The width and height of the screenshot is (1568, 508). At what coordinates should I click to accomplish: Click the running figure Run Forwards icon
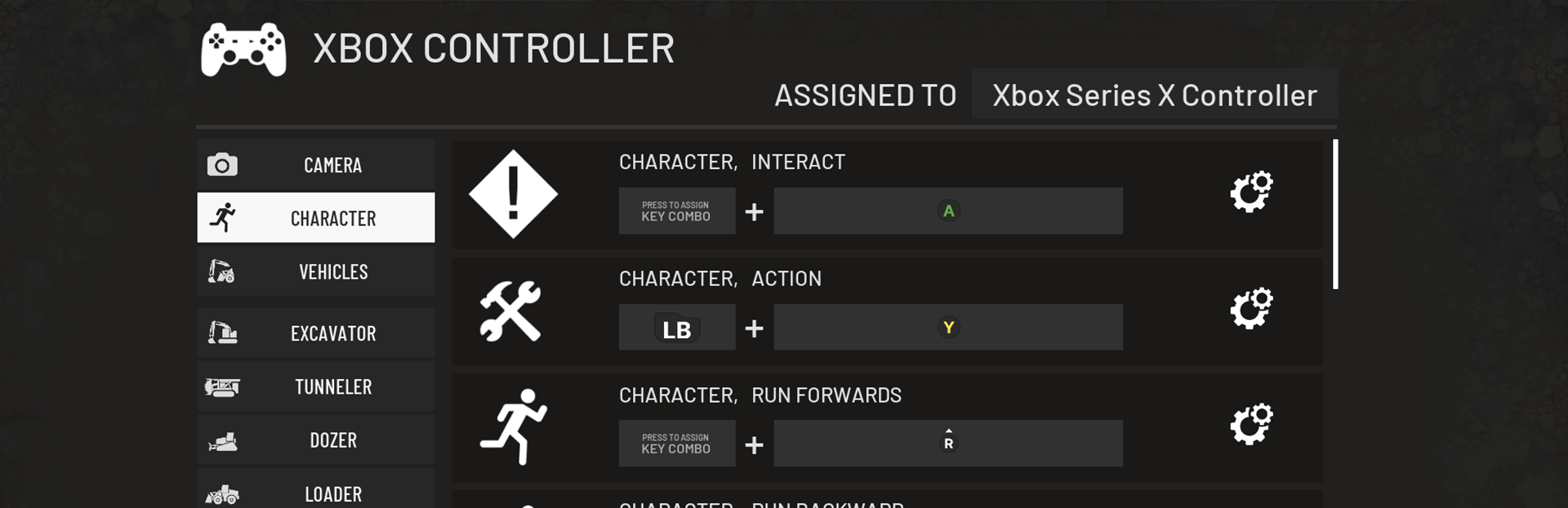pos(514,427)
